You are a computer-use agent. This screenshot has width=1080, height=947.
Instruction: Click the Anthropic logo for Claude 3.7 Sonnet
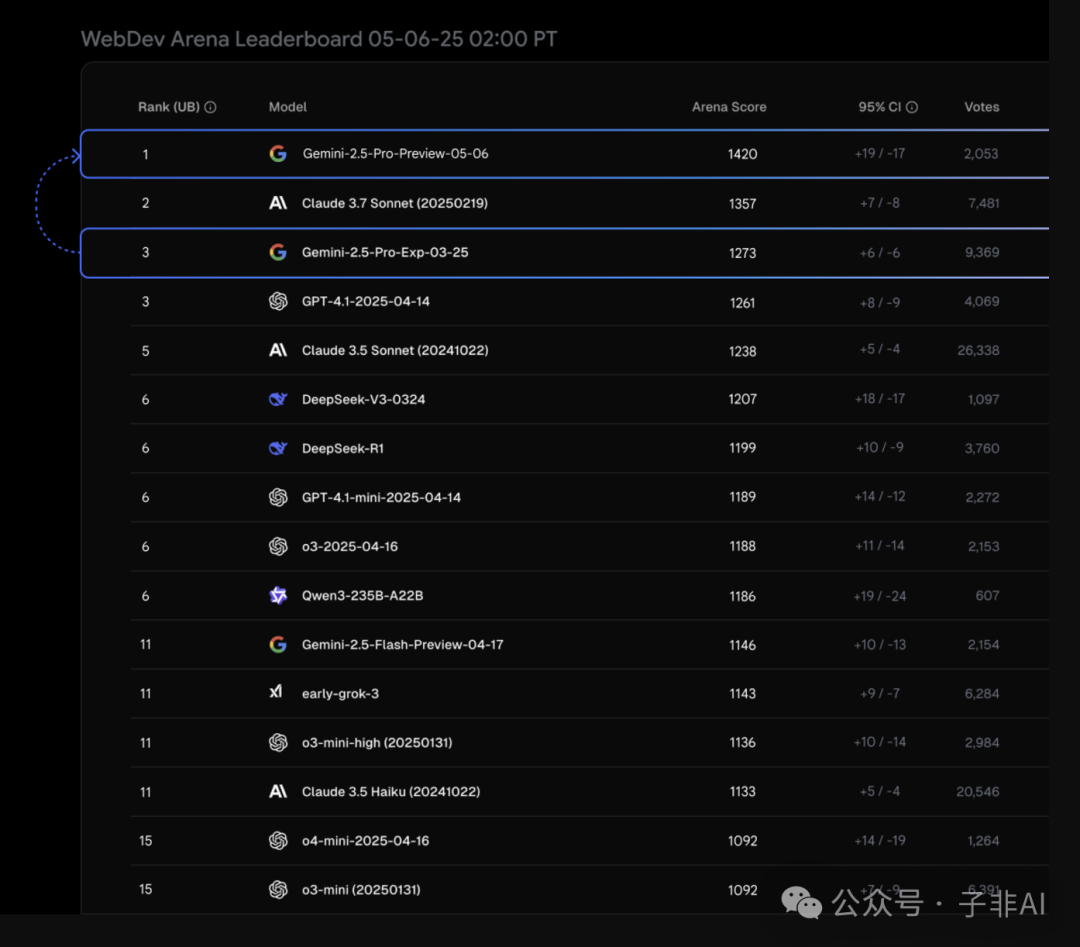(278, 203)
